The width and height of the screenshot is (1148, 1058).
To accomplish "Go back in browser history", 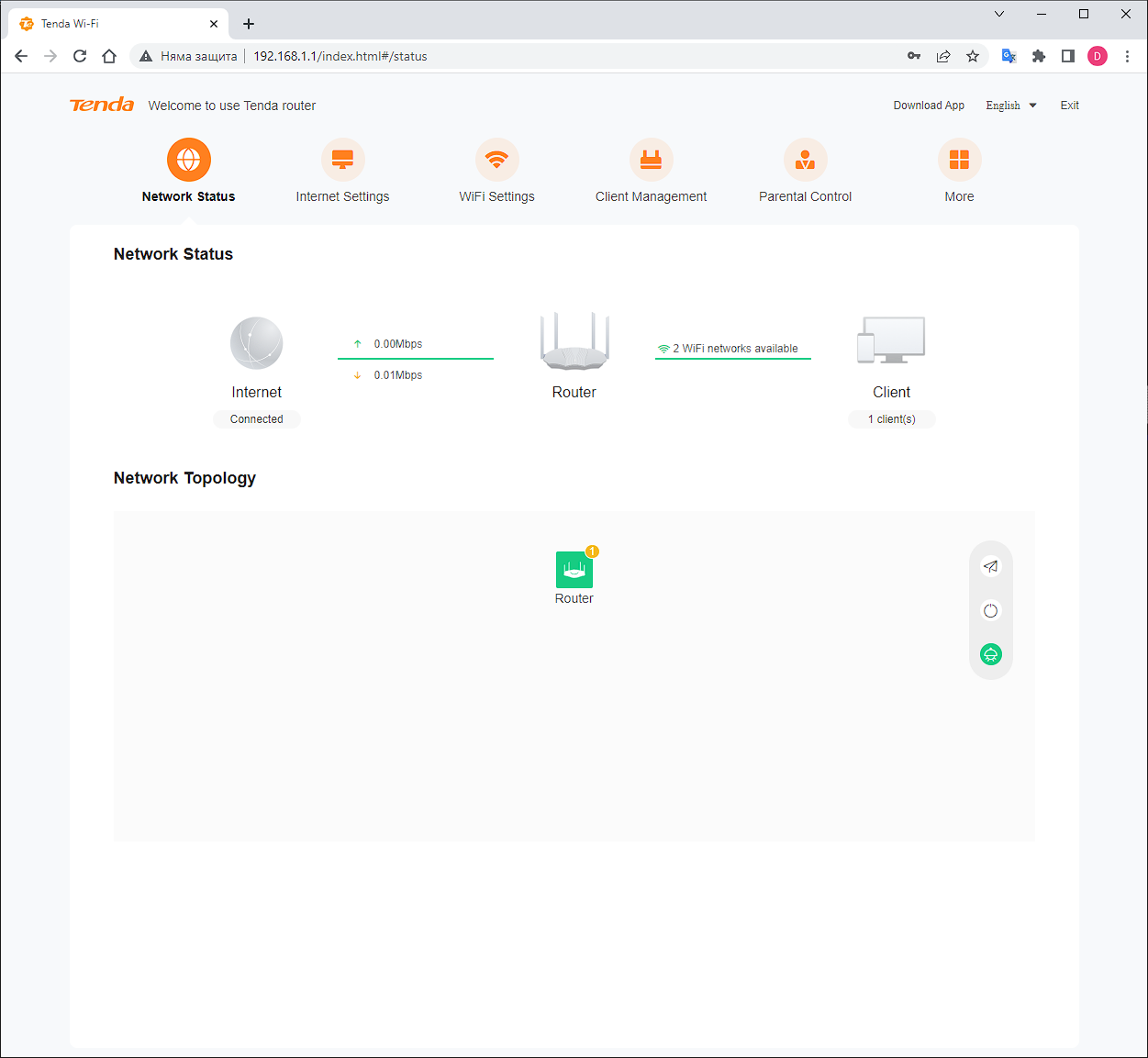I will [21, 56].
